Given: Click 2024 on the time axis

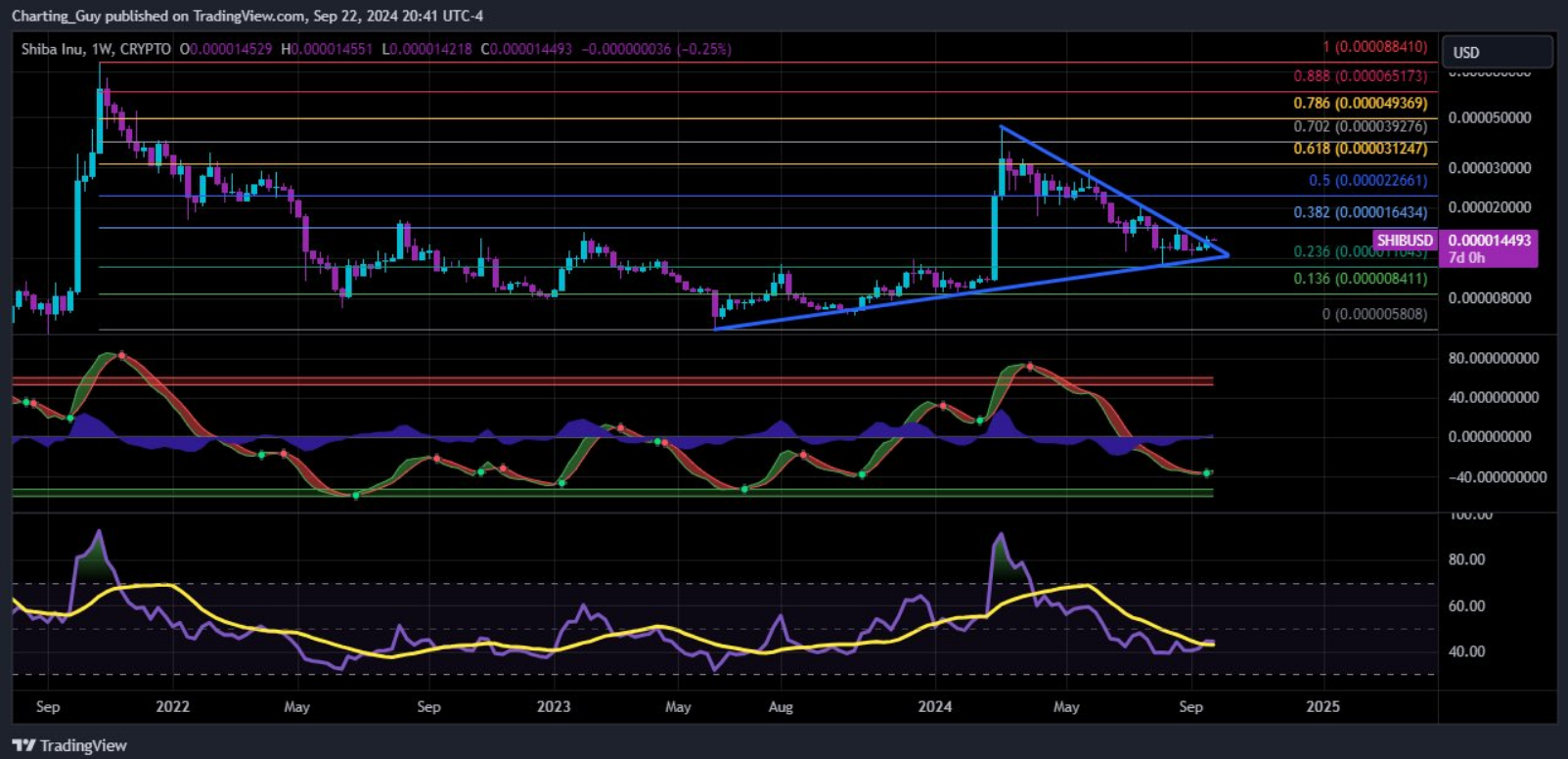Looking at the screenshot, I should coord(934,706).
